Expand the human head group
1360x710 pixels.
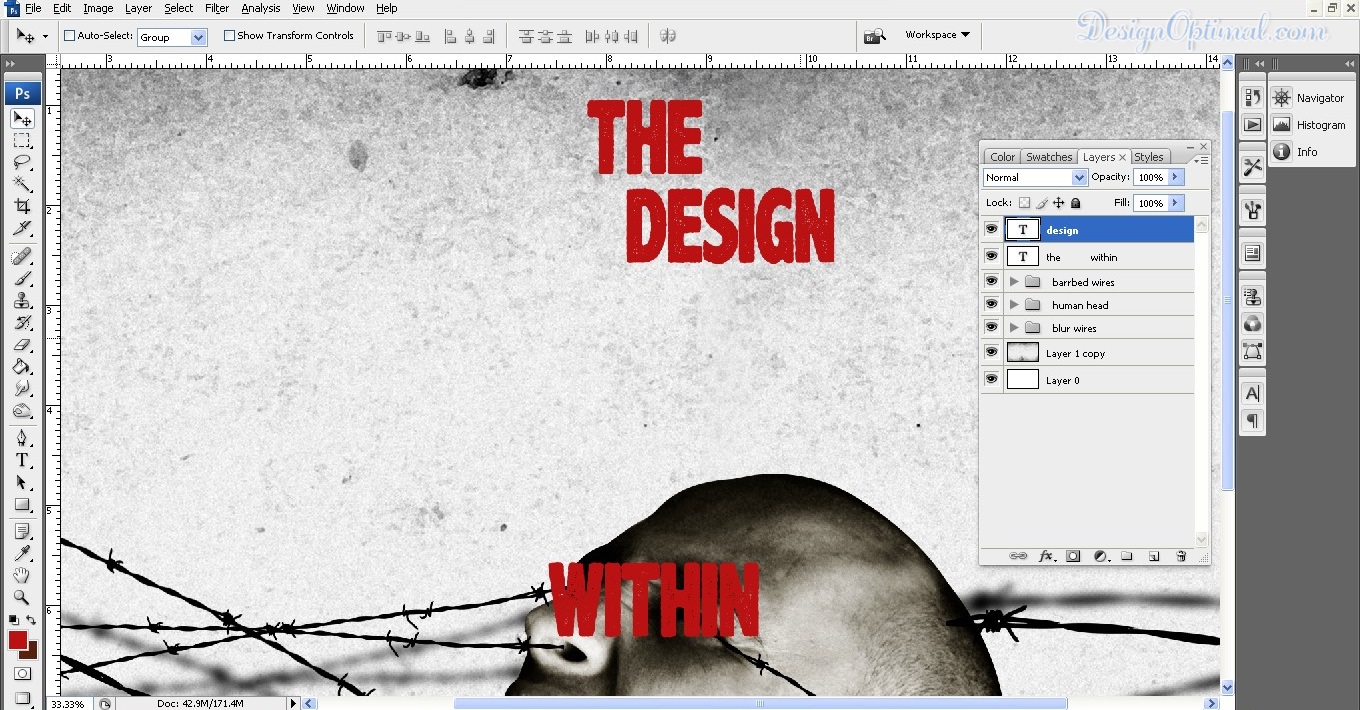[x=1014, y=305]
